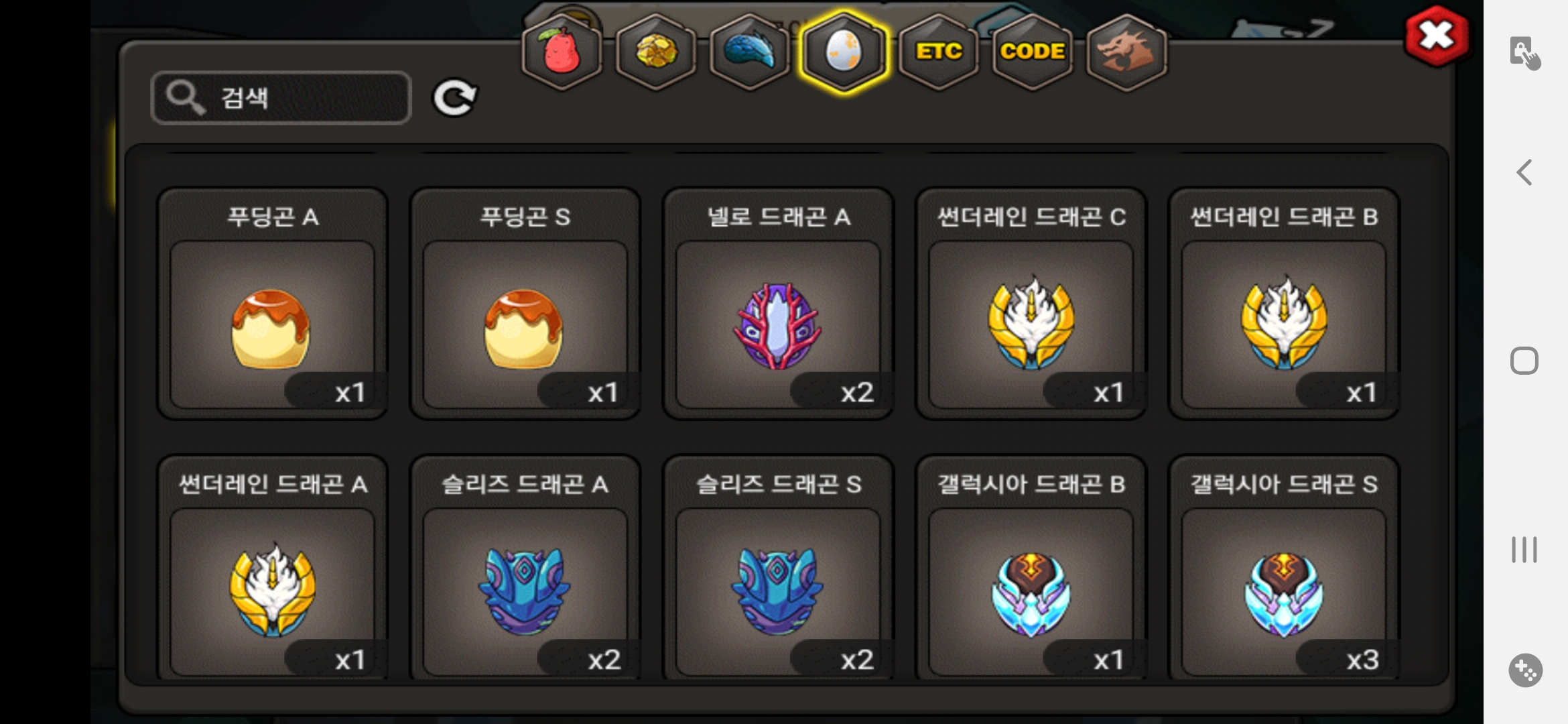Viewport: 1568px width, 724px height.
Task: Click the 검색 search field
Action: 281,98
